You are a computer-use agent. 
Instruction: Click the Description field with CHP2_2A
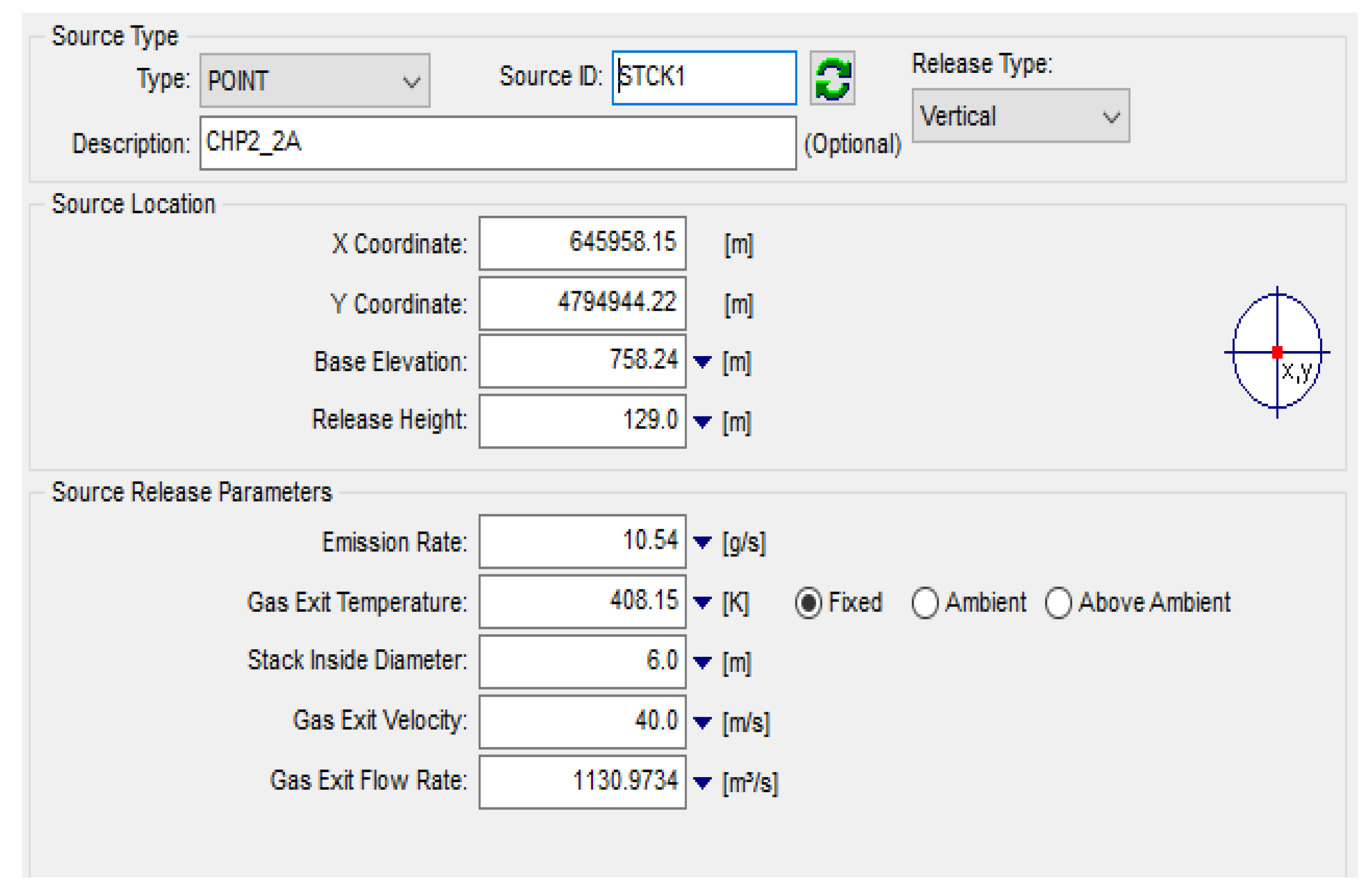(x=498, y=143)
